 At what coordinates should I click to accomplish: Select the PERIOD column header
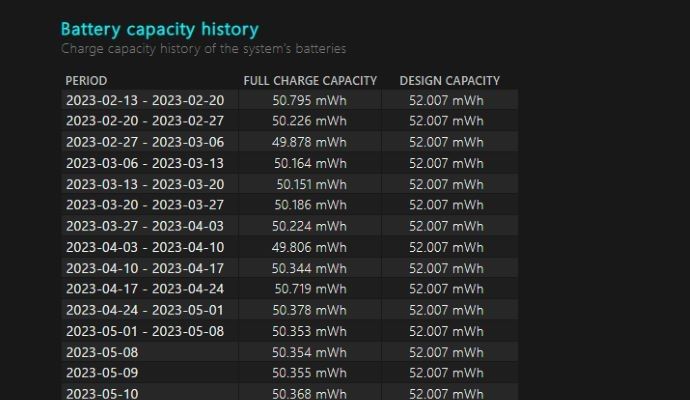click(86, 81)
